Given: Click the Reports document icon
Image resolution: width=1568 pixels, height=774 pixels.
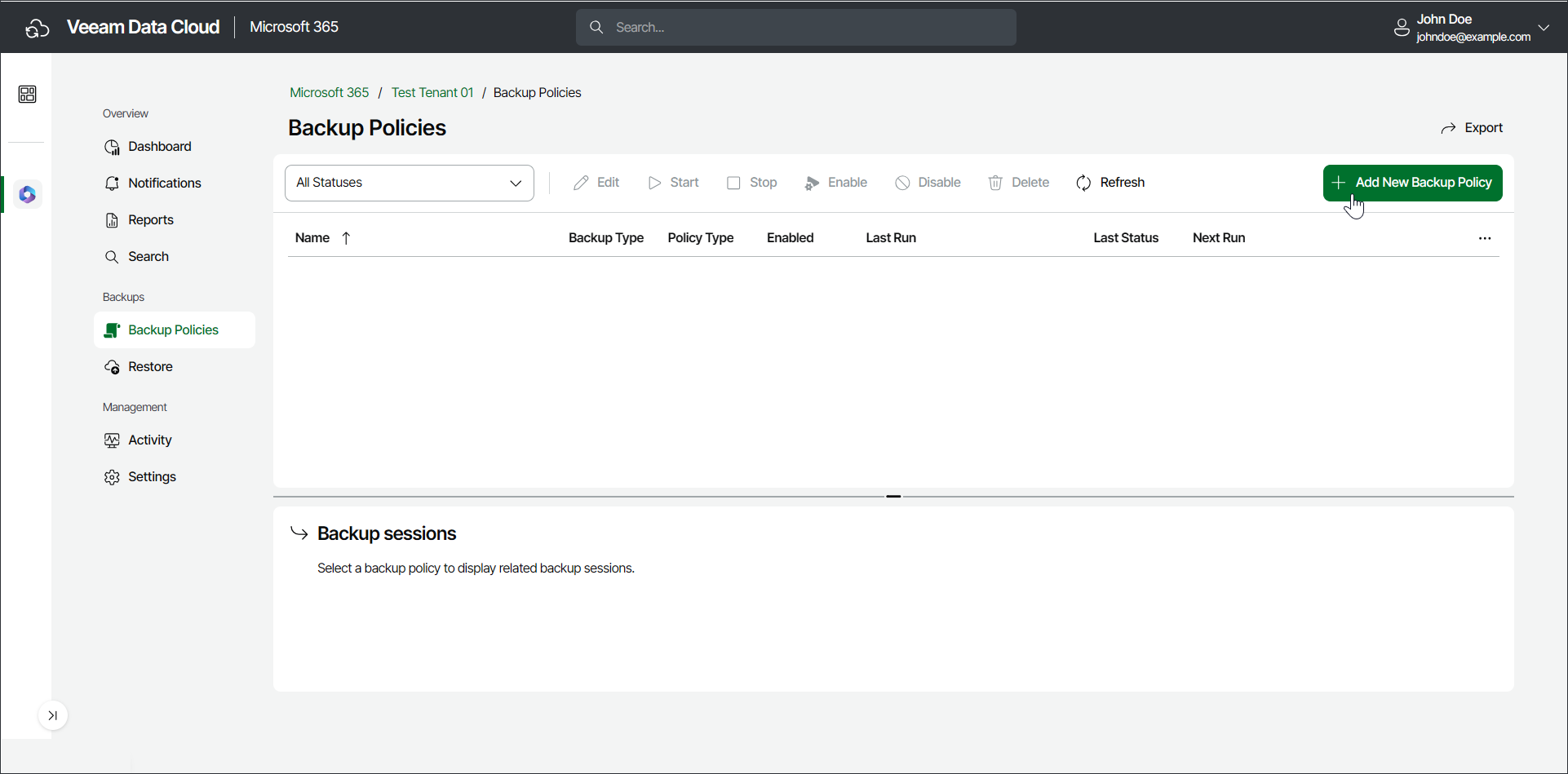Looking at the screenshot, I should [x=112, y=220].
